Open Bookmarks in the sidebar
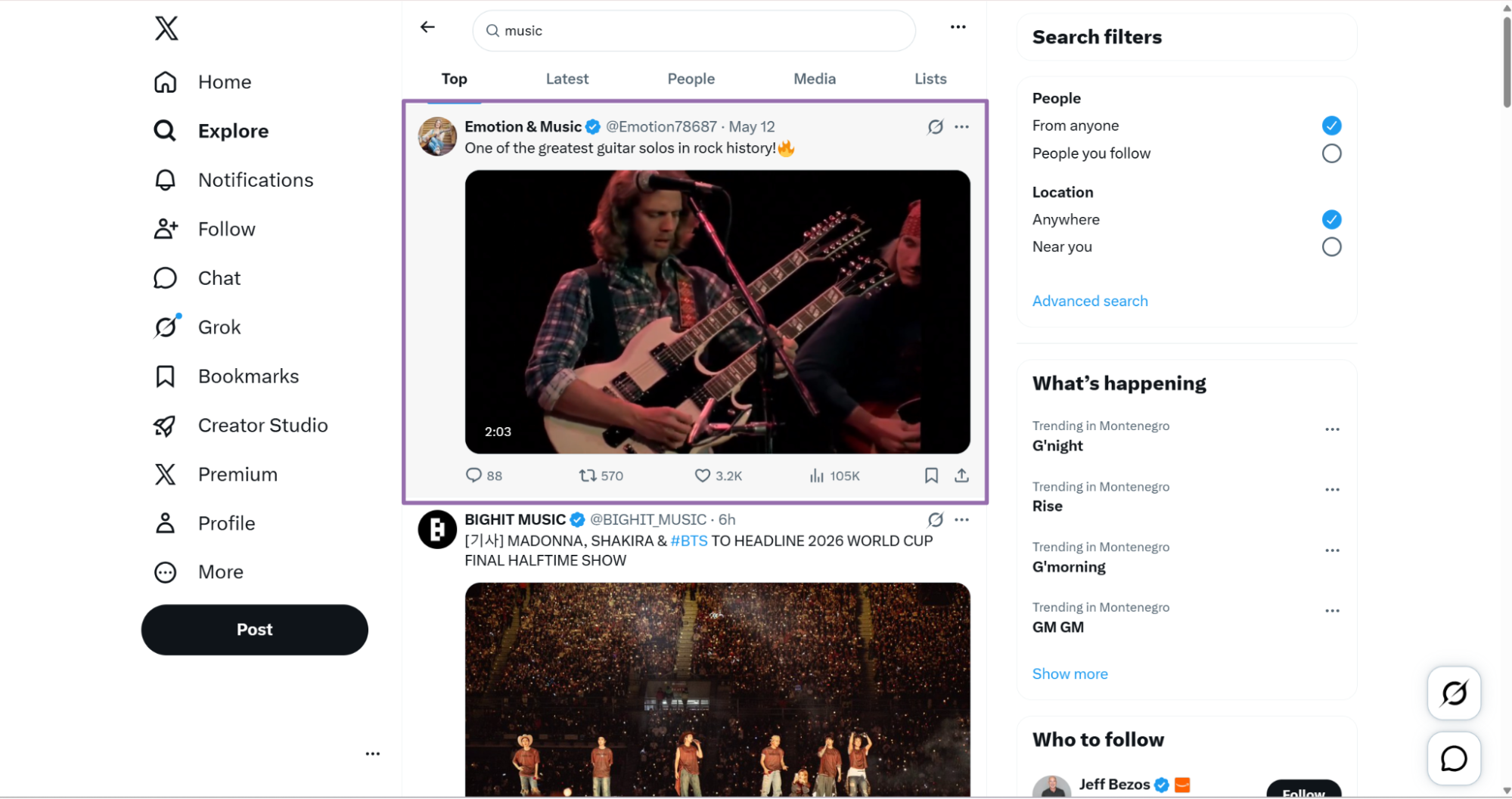The image size is (1512, 799). point(226,376)
